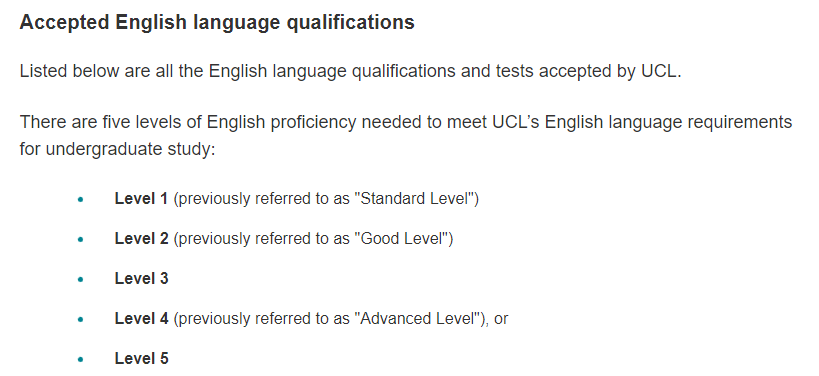Select the bold Level 2 label
This screenshot has width=819, height=376.
pyautogui.click(x=142, y=239)
